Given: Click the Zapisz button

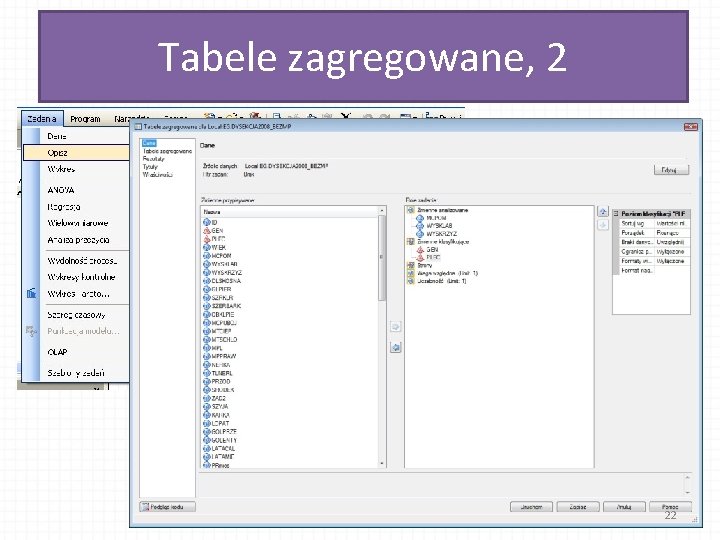Looking at the screenshot, I should [x=578, y=507].
